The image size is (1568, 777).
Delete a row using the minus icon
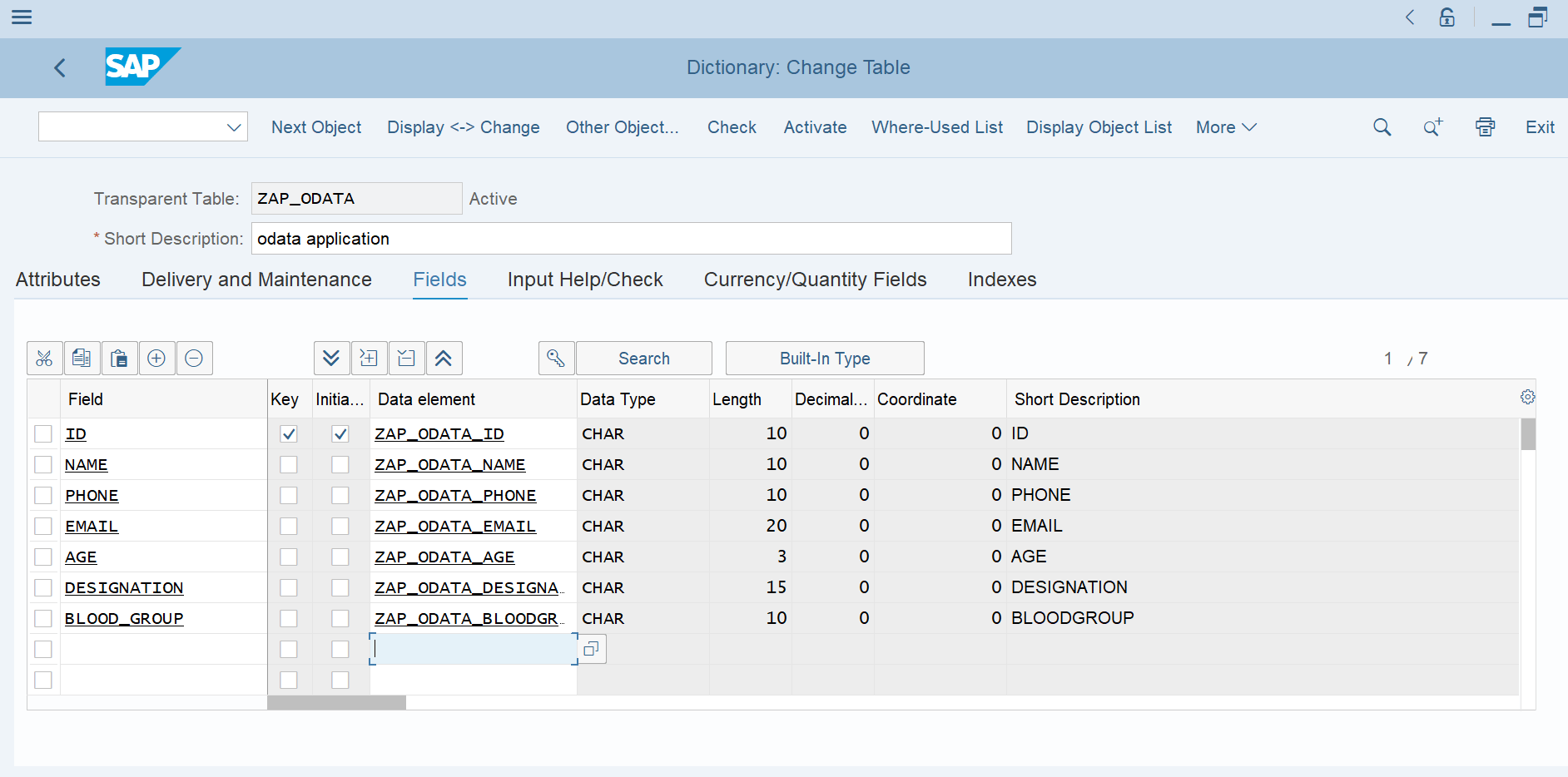[x=194, y=358]
